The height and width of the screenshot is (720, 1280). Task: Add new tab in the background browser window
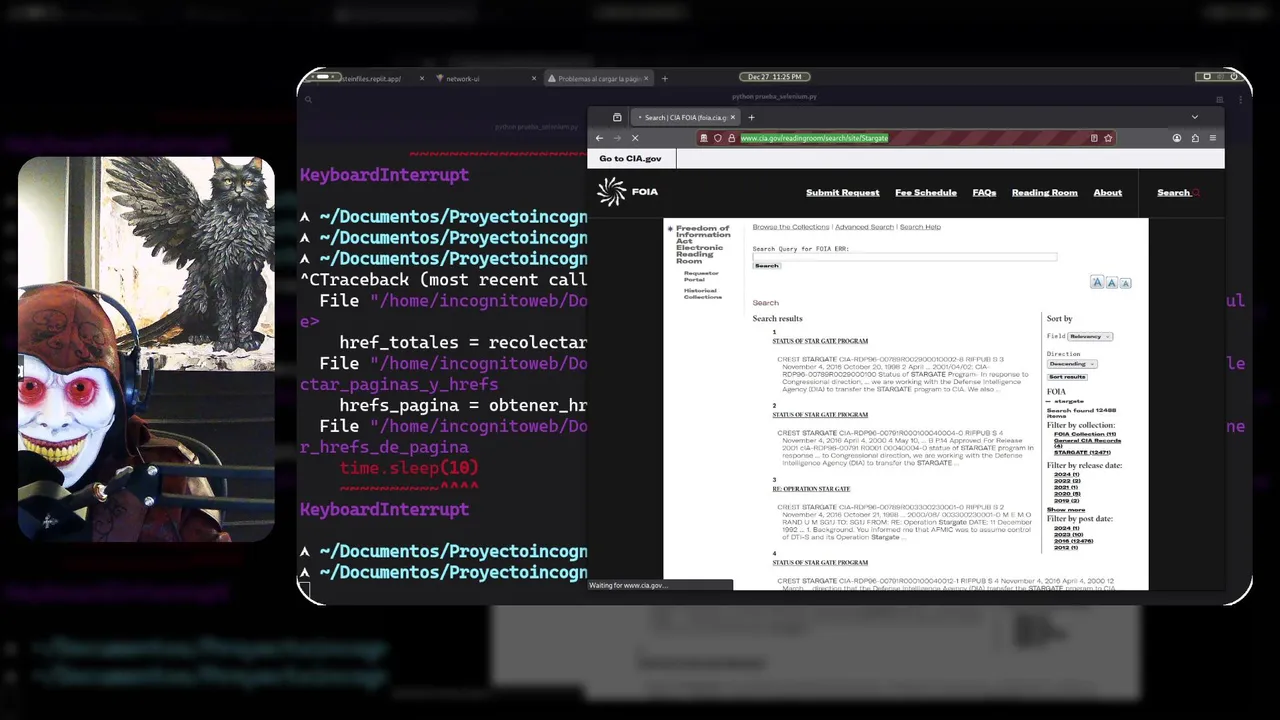point(664,78)
